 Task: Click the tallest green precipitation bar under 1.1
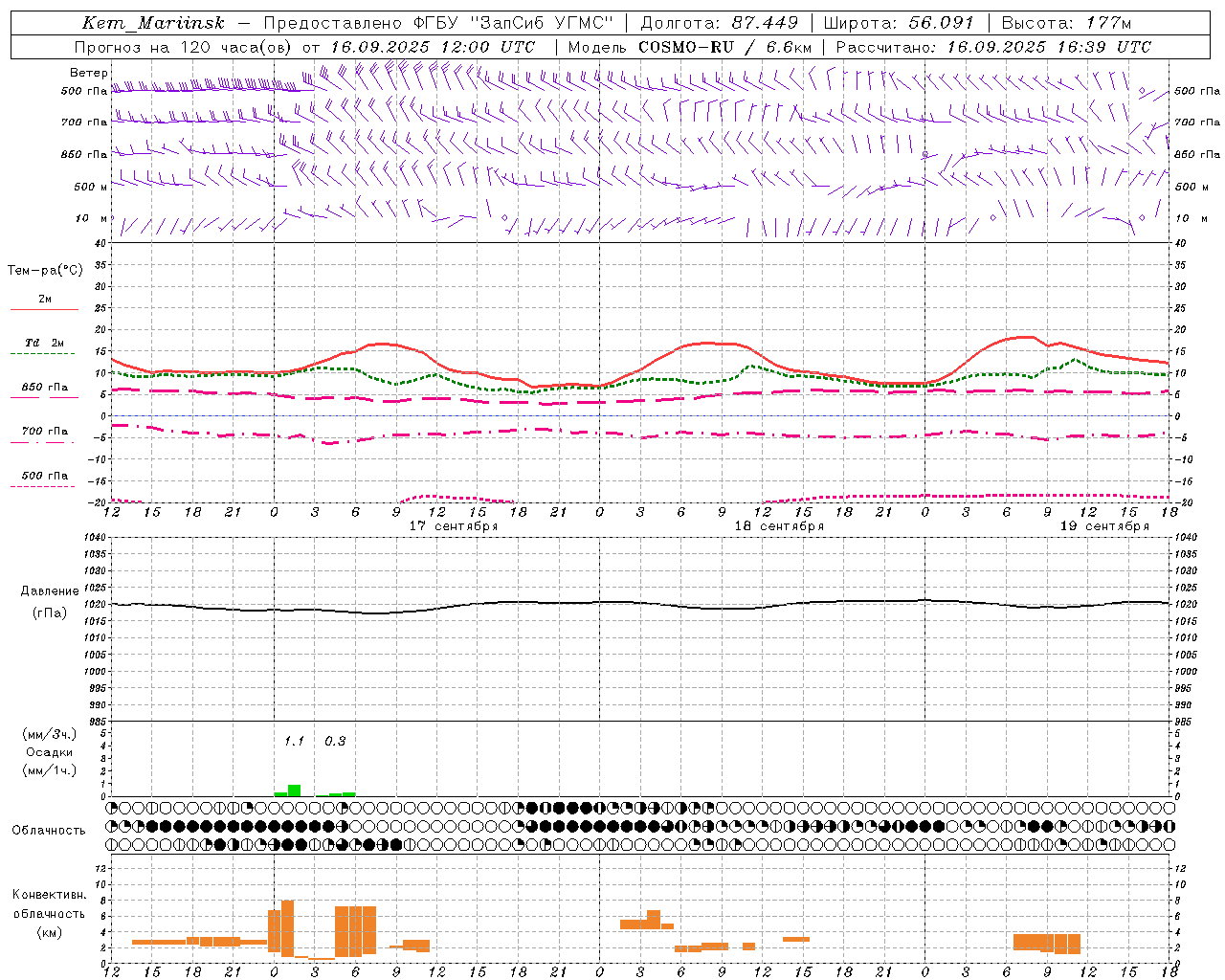[295, 791]
